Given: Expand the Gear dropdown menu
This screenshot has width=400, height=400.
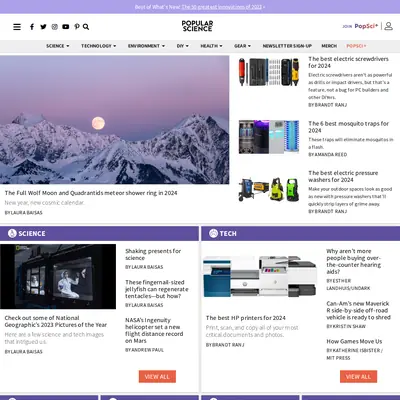Looking at the screenshot, I should (x=242, y=46).
